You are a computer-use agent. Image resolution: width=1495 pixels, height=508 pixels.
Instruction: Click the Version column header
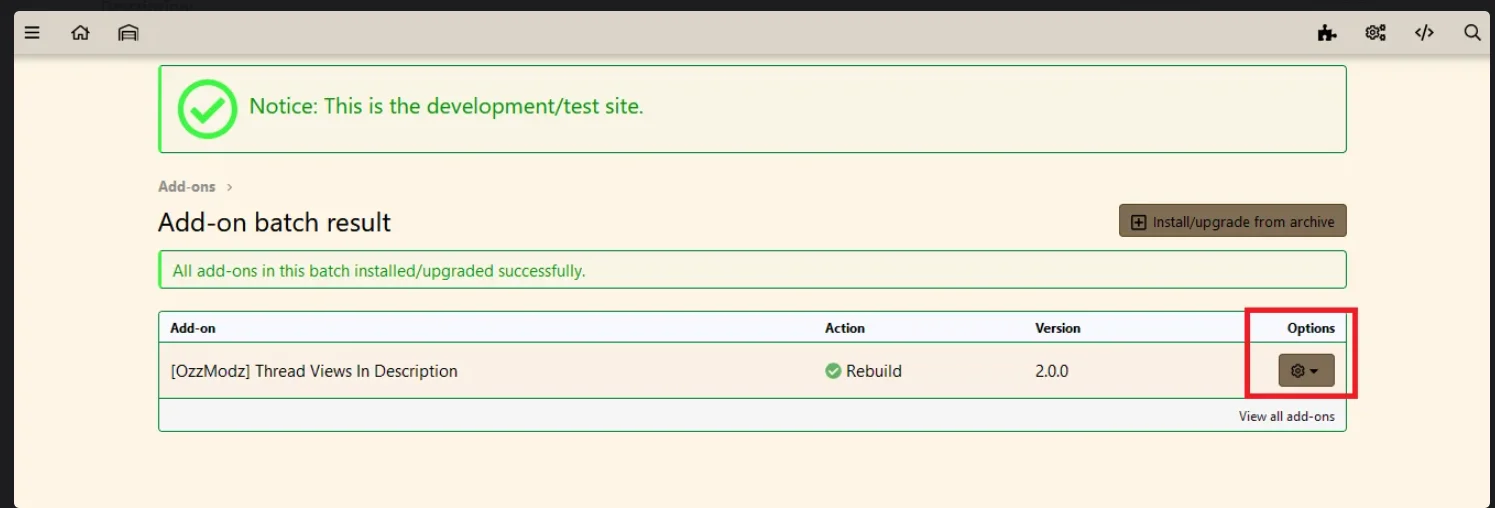point(1057,328)
